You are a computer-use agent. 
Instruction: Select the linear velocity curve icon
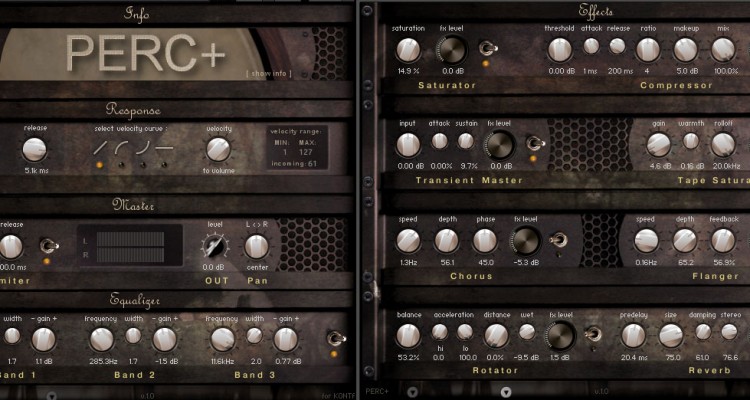pyautogui.click(x=100, y=147)
